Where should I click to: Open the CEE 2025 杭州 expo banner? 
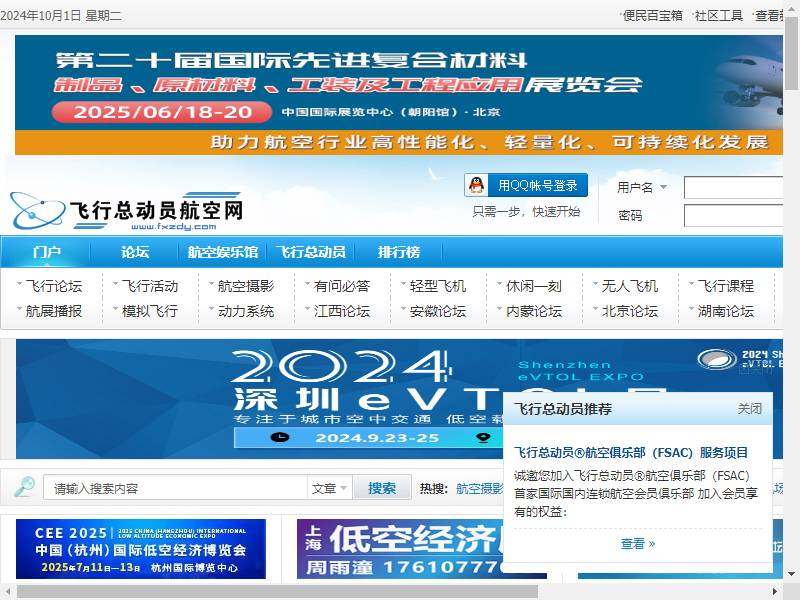141,549
